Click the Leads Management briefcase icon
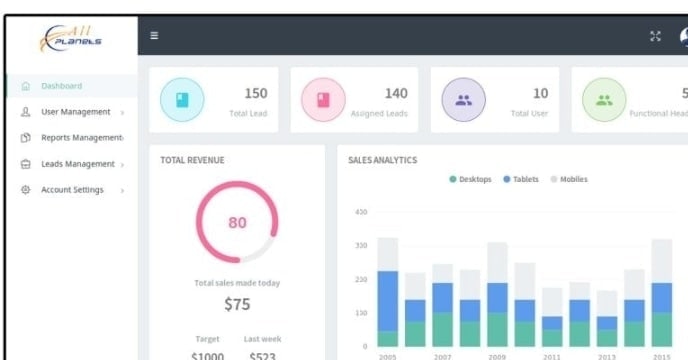 click(26, 164)
